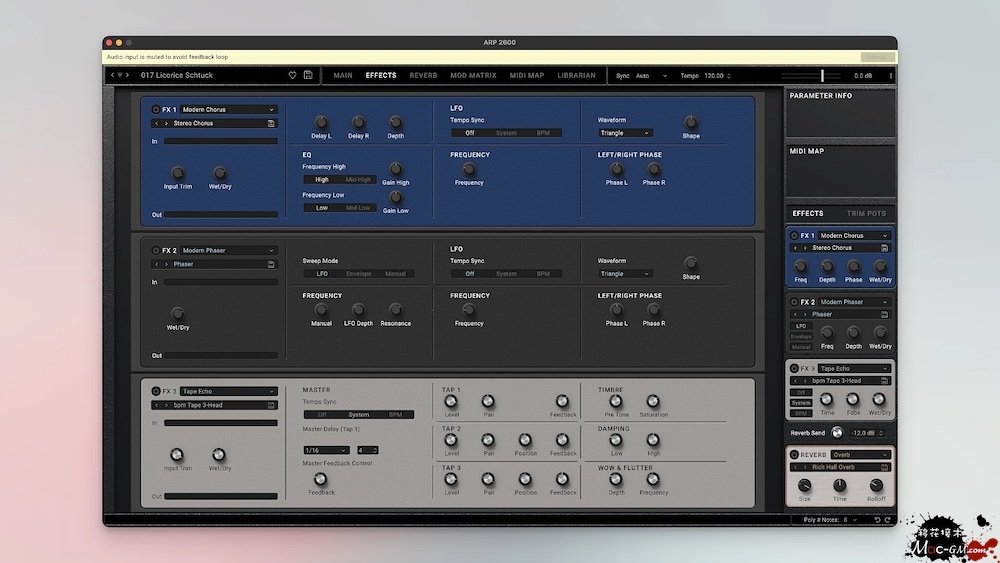Set FX 1 Frequency High to Mid-High

pos(358,180)
